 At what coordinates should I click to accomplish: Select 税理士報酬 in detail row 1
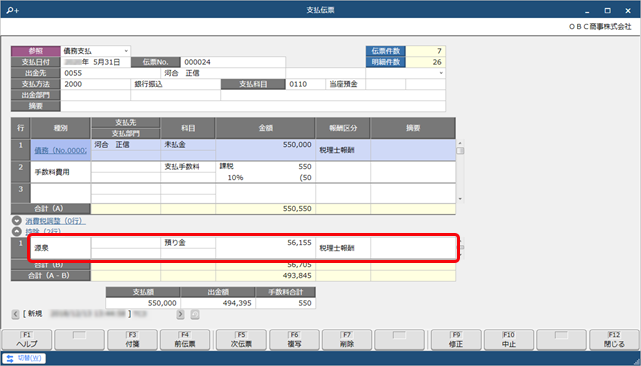tap(343, 150)
